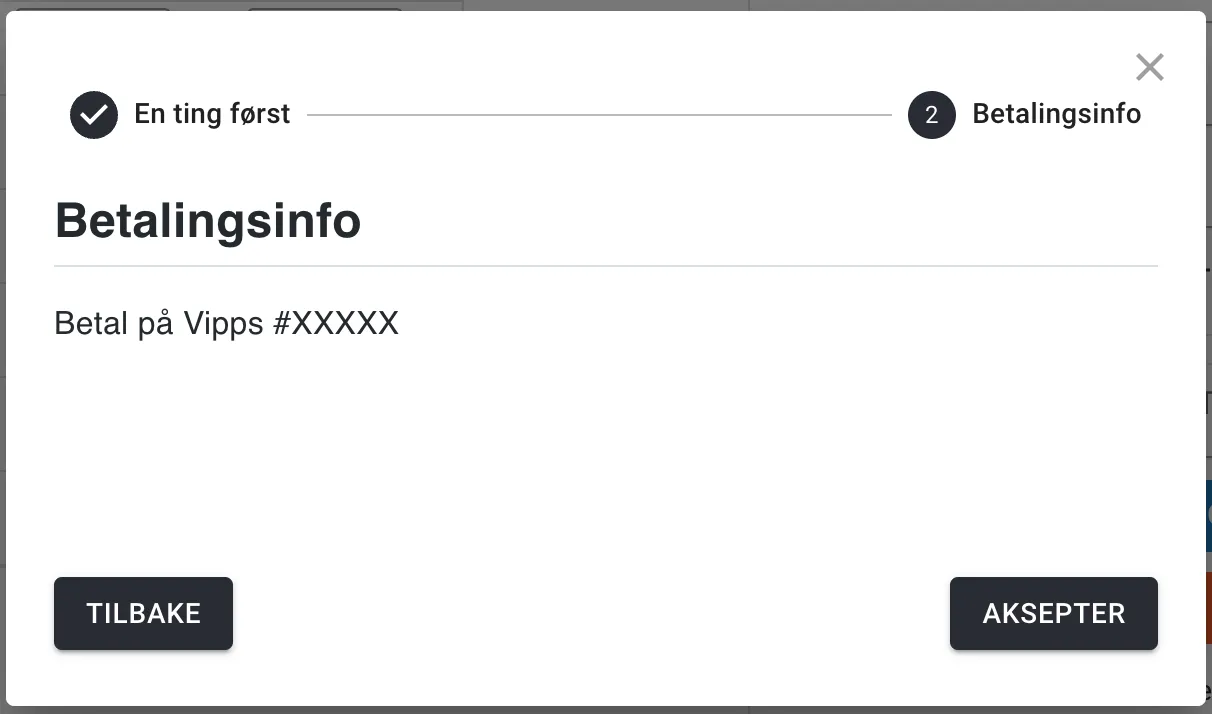1212x714 pixels.
Task: Click the Vipps number #XXXXX
Action: pyautogui.click(x=335, y=324)
